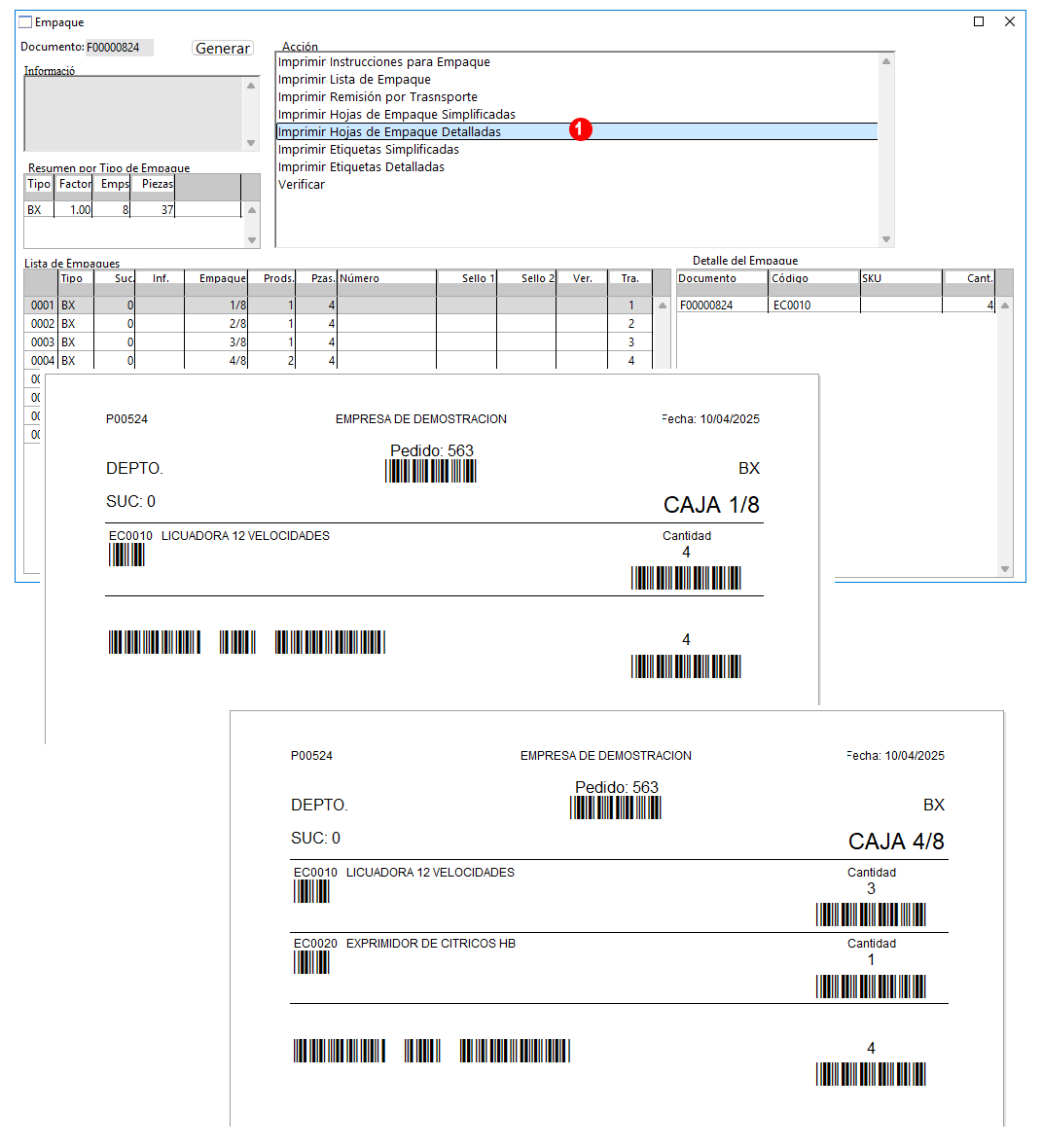Click Pedido 563 barcode on CAJA 4/8 sheet
This screenshot has height=1148, width=1042.
(x=615, y=807)
